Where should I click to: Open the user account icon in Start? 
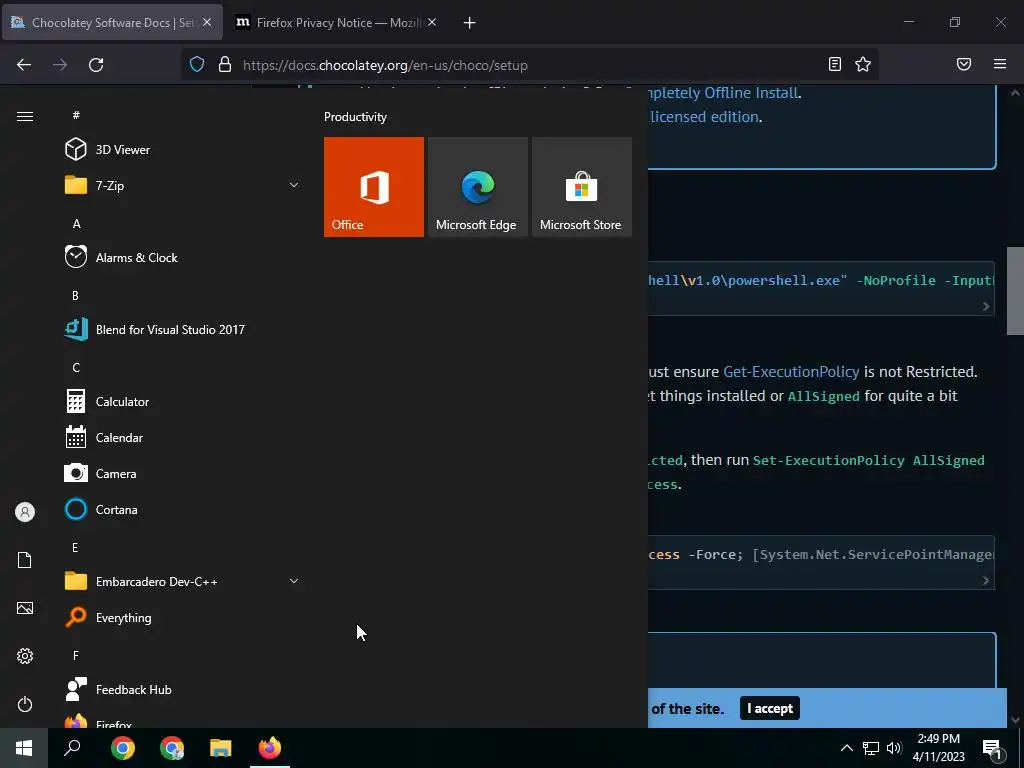point(25,512)
